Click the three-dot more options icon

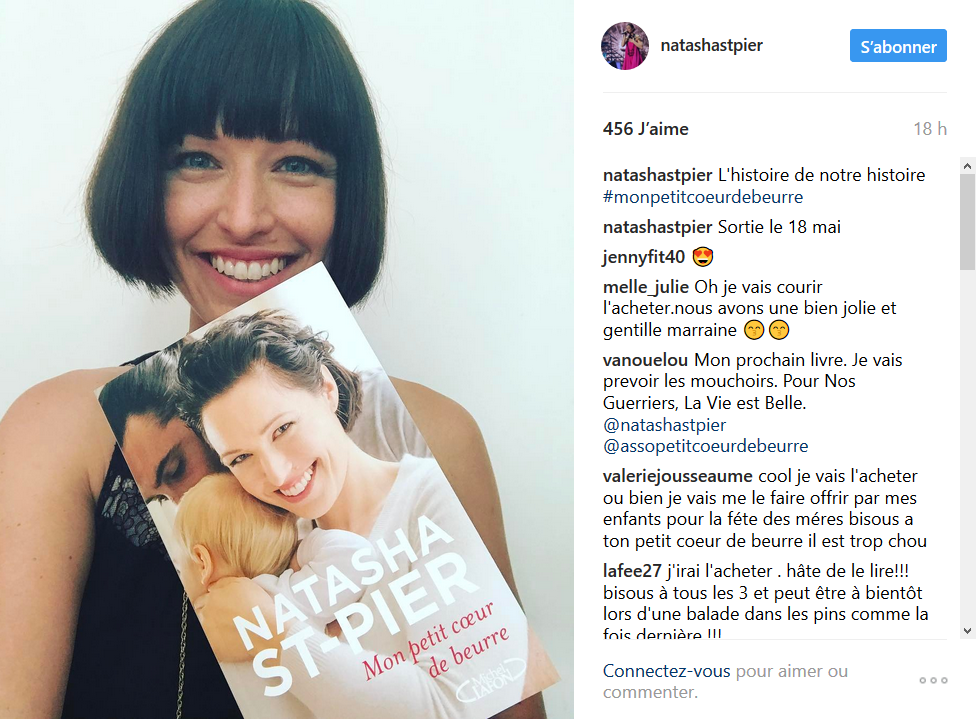[933, 680]
